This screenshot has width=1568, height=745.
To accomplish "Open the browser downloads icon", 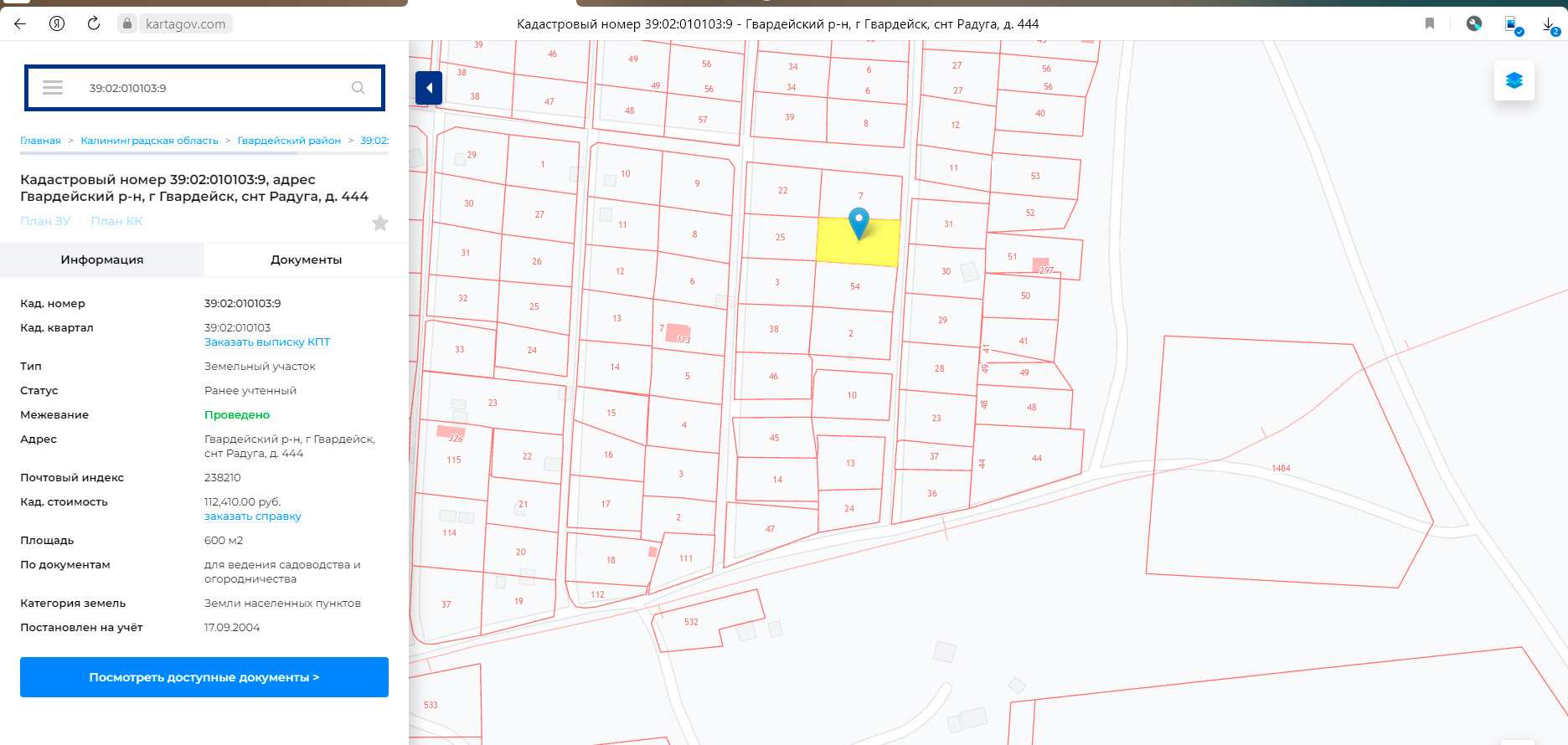I will click(x=1550, y=25).
